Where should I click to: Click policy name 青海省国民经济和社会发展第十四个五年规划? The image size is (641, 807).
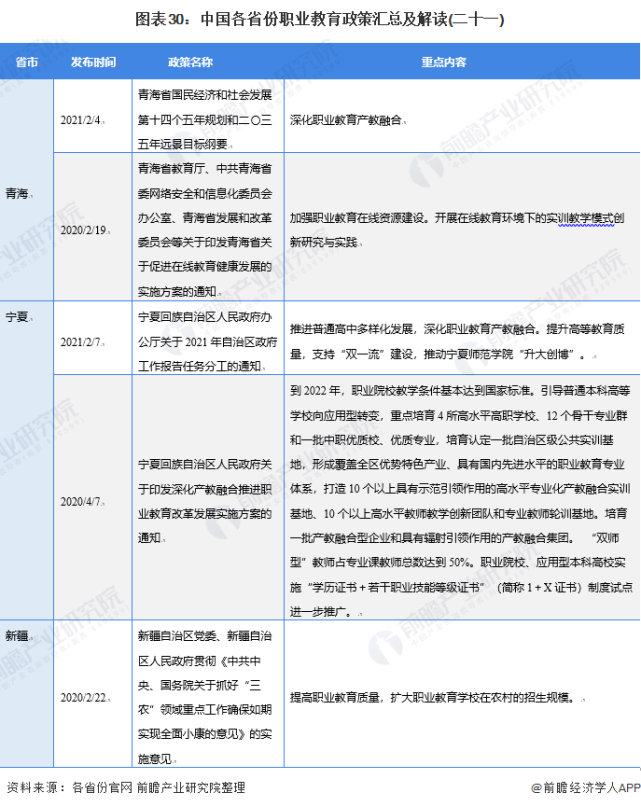tap(204, 119)
